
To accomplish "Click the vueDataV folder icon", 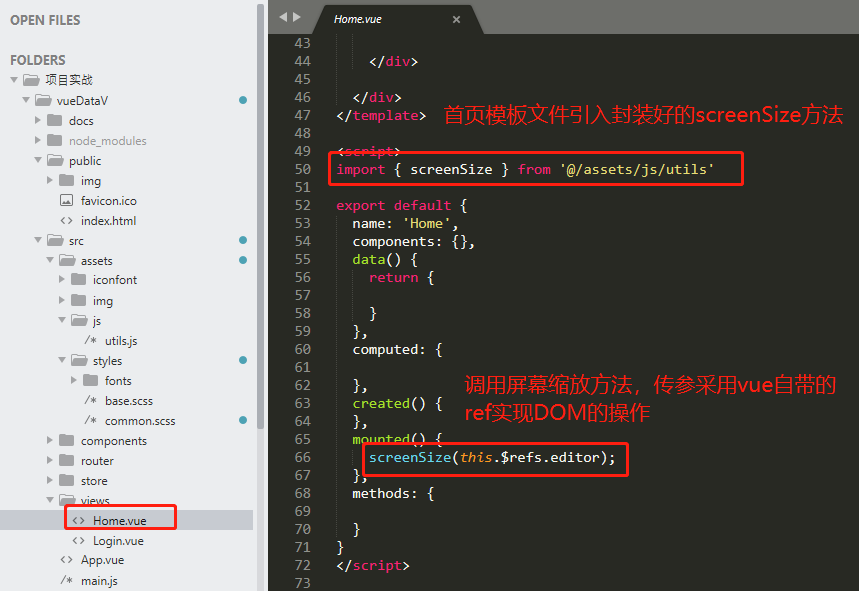I will pyautogui.click(x=43, y=100).
